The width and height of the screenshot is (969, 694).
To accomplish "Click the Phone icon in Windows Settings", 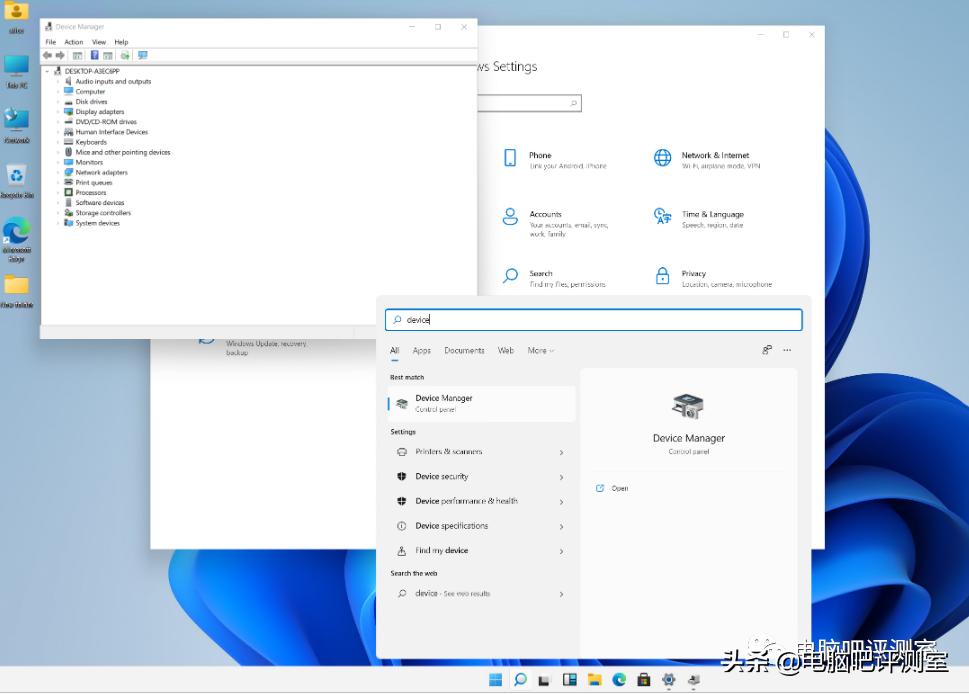I will (510, 158).
